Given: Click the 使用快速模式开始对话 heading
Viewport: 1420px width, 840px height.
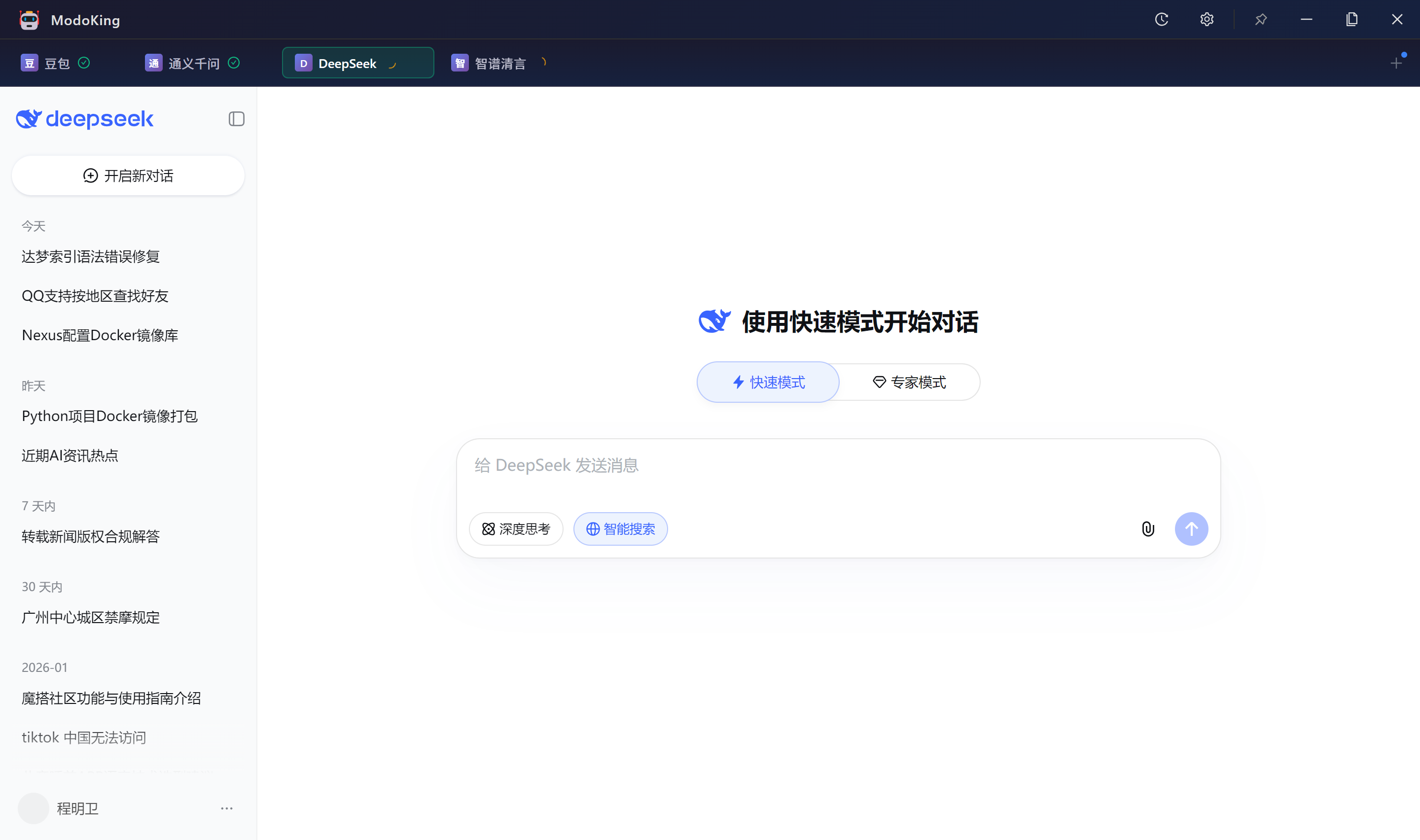Looking at the screenshot, I should pos(860,321).
